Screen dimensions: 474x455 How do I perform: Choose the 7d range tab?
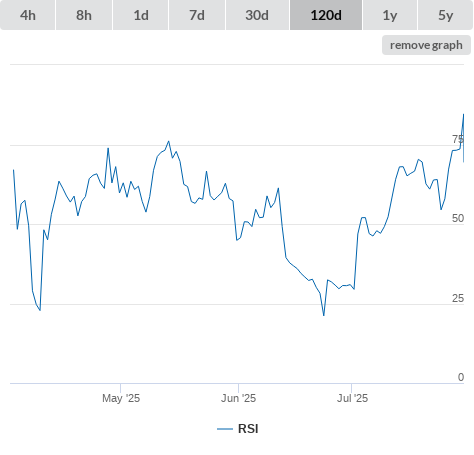(x=197, y=15)
